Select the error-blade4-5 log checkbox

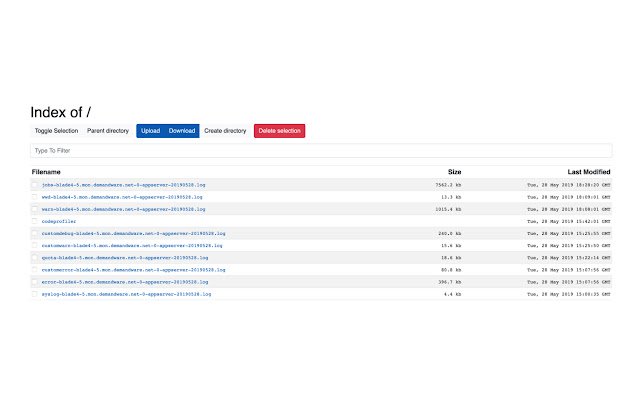pos(35,282)
